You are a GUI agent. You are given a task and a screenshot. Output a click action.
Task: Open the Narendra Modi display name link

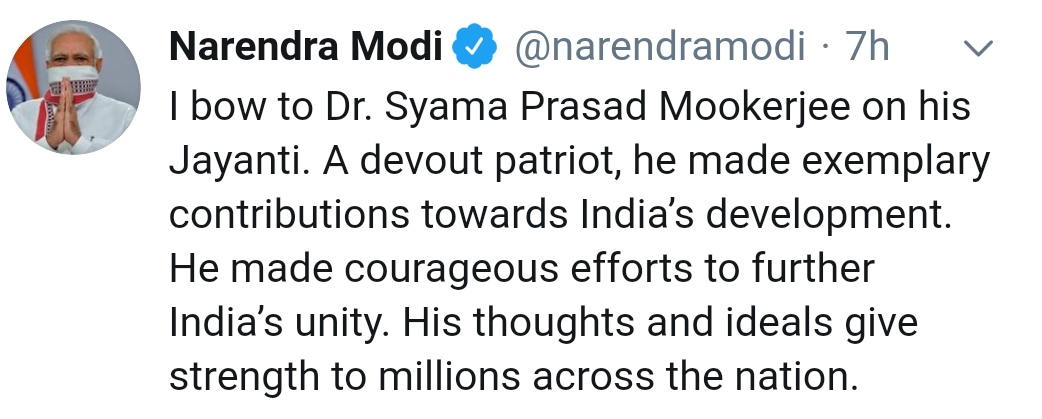[x=306, y=47]
